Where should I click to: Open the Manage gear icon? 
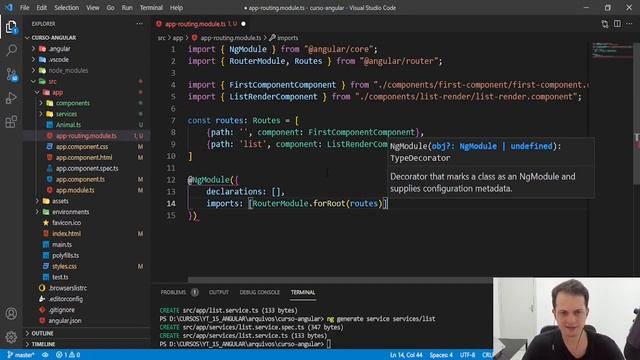tap(11, 337)
